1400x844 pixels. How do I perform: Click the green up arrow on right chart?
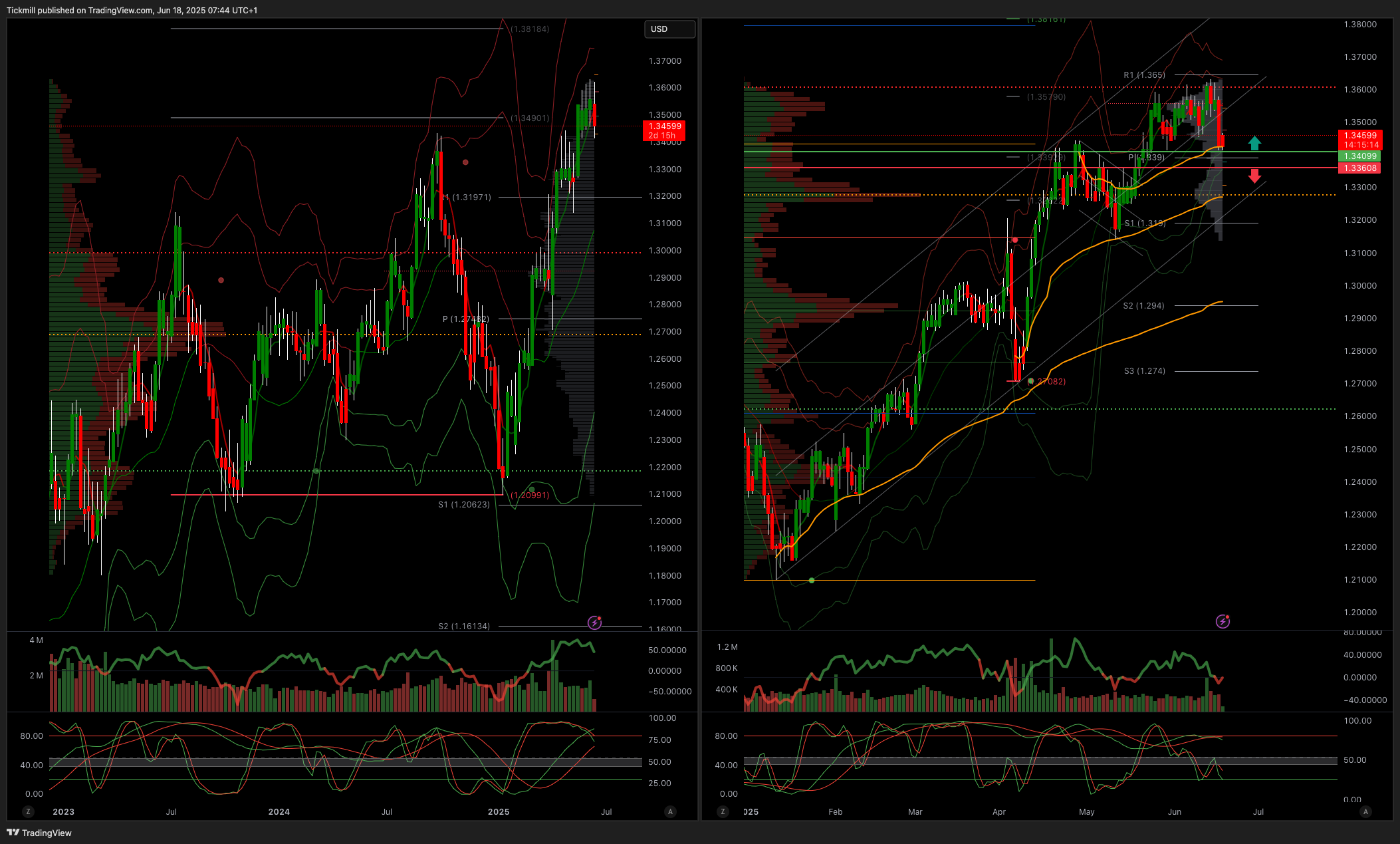point(1254,143)
